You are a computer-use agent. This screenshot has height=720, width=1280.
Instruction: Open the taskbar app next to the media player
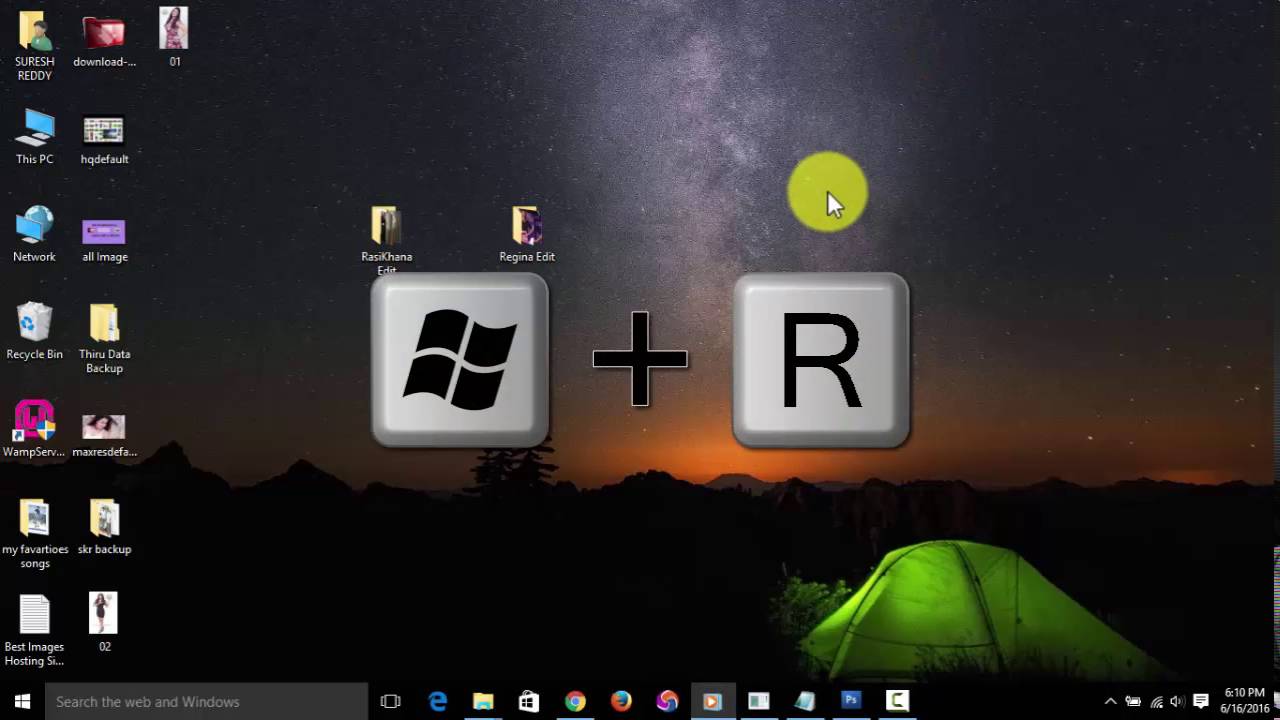click(x=759, y=701)
